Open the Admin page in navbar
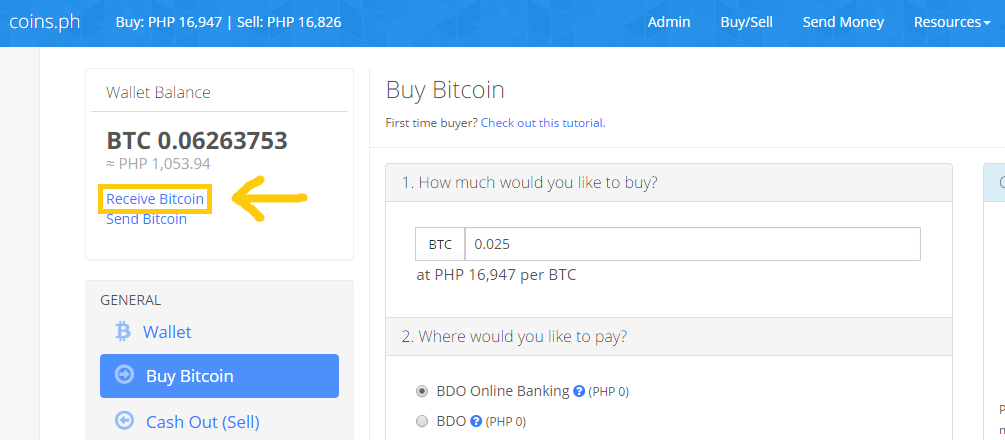The width and height of the screenshot is (1005, 440). coord(669,22)
